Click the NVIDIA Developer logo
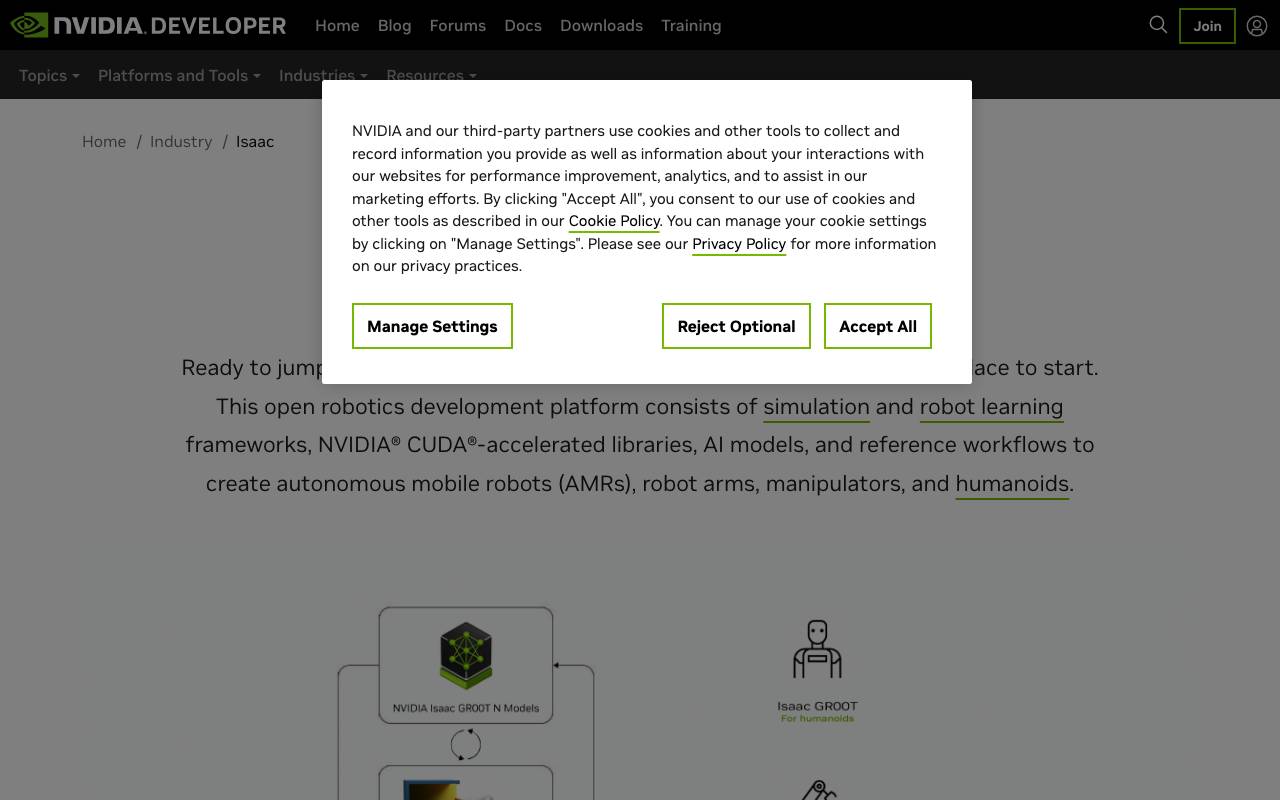This screenshot has height=800, width=1280. tap(148, 25)
